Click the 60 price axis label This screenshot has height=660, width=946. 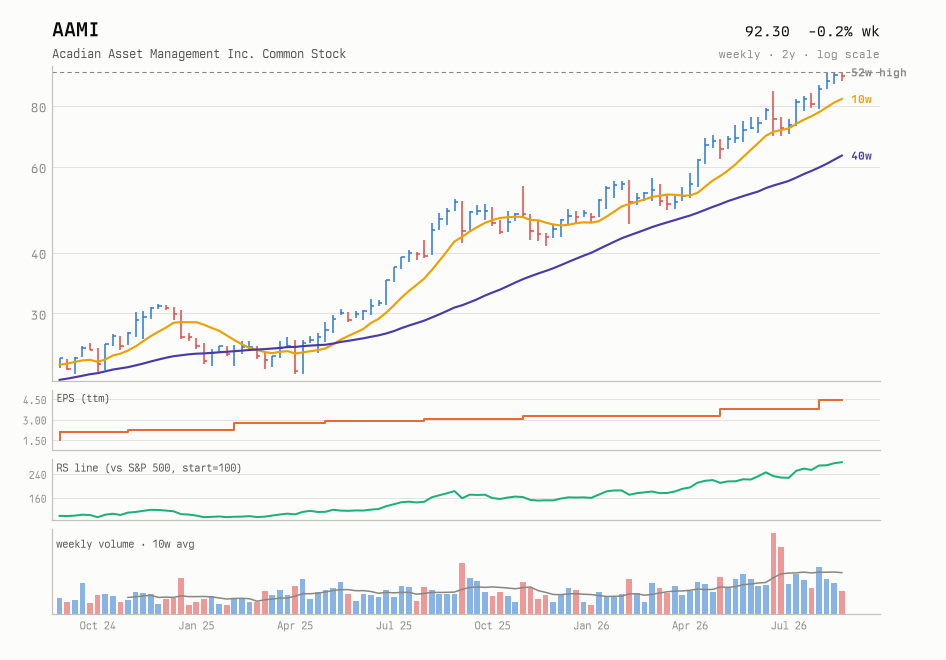coord(39,169)
